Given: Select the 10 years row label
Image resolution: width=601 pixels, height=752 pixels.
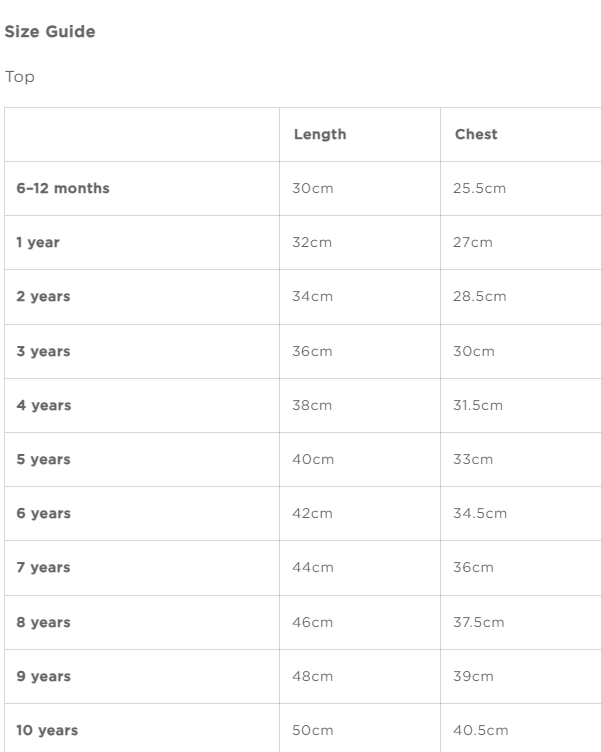Looking at the screenshot, I should click(x=47, y=730).
